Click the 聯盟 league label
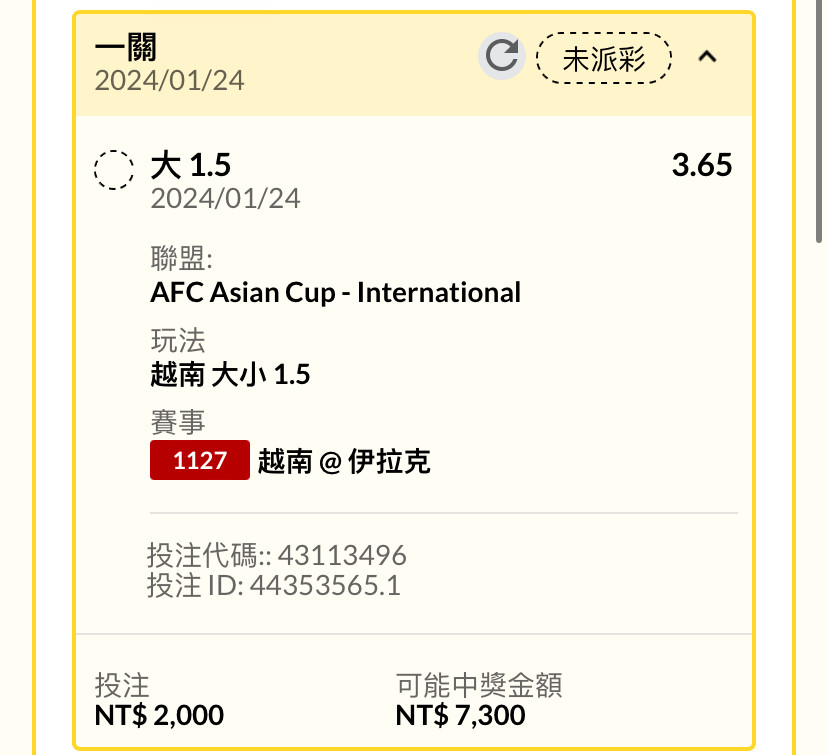This screenshot has height=755, width=828. pyautogui.click(x=181, y=258)
